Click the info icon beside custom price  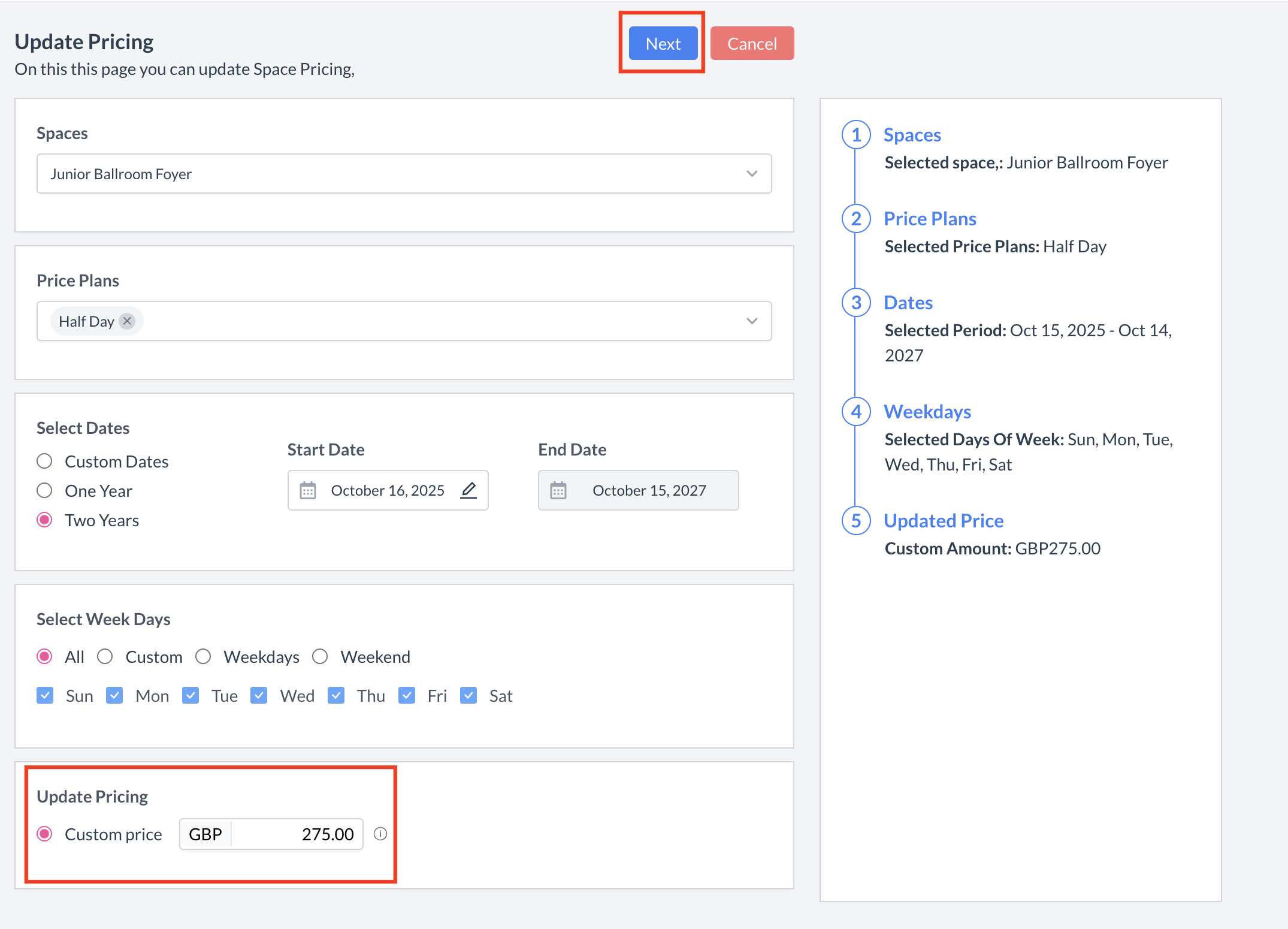(x=380, y=834)
